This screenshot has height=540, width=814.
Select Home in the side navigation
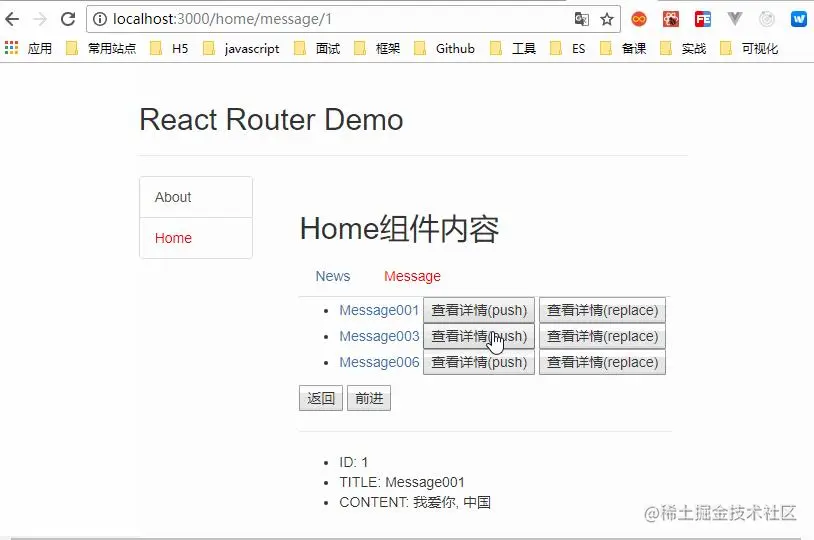pyautogui.click(x=196, y=238)
